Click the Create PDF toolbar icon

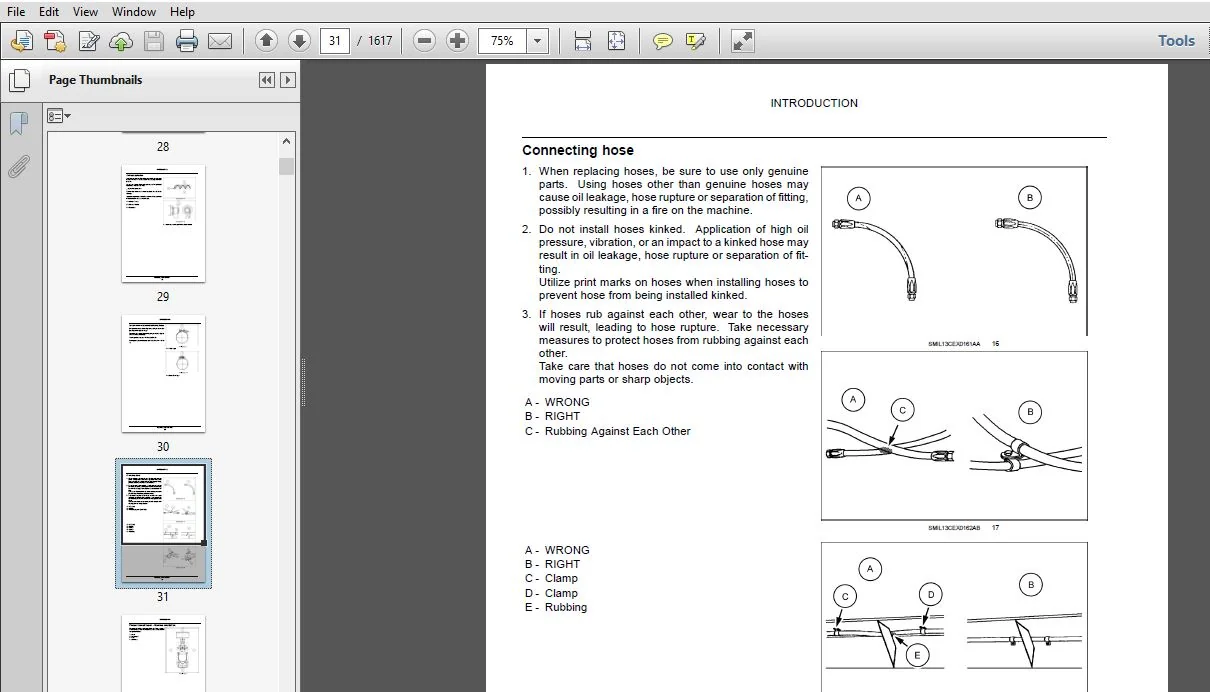tap(21, 41)
